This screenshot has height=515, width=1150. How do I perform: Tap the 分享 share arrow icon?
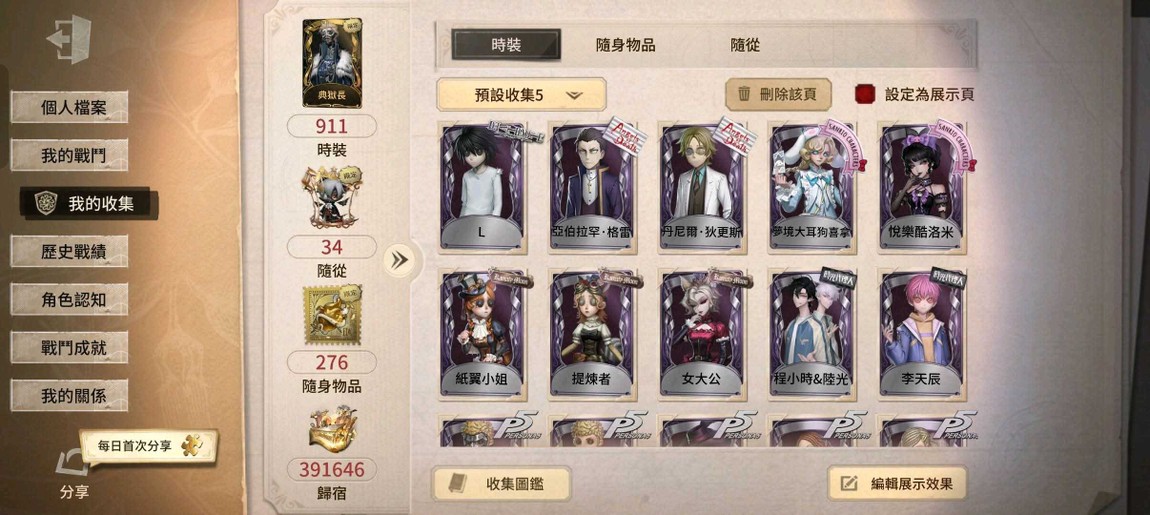tap(72, 464)
